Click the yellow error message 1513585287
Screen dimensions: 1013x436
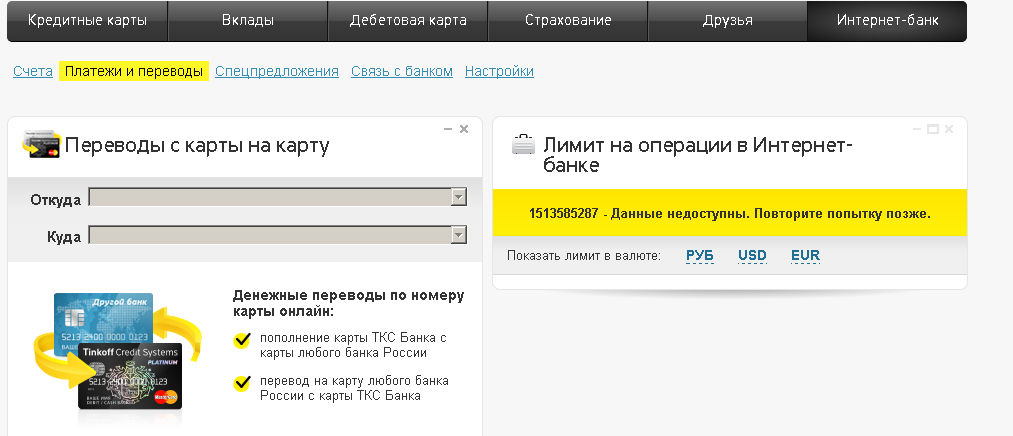point(729,213)
